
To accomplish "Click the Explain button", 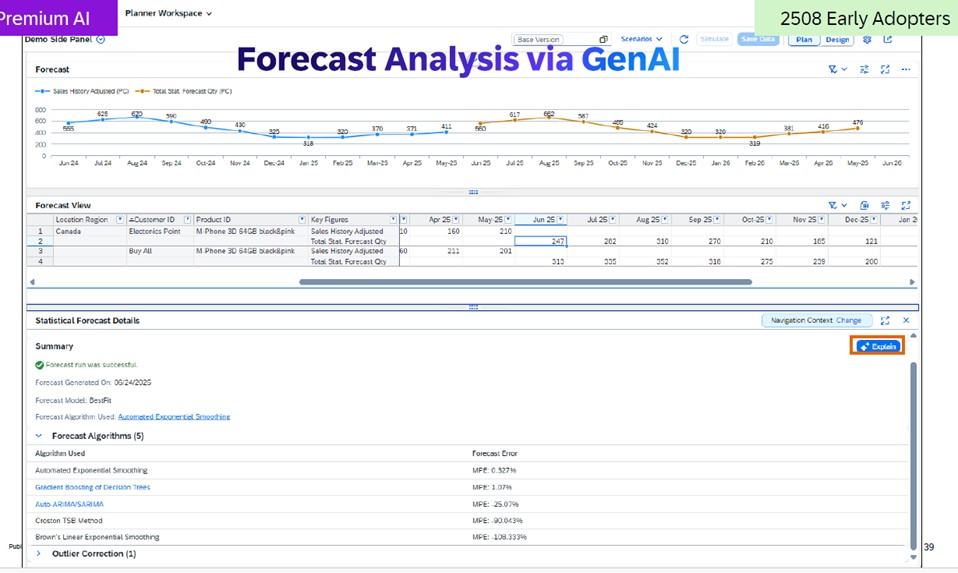I will [x=878, y=346].
